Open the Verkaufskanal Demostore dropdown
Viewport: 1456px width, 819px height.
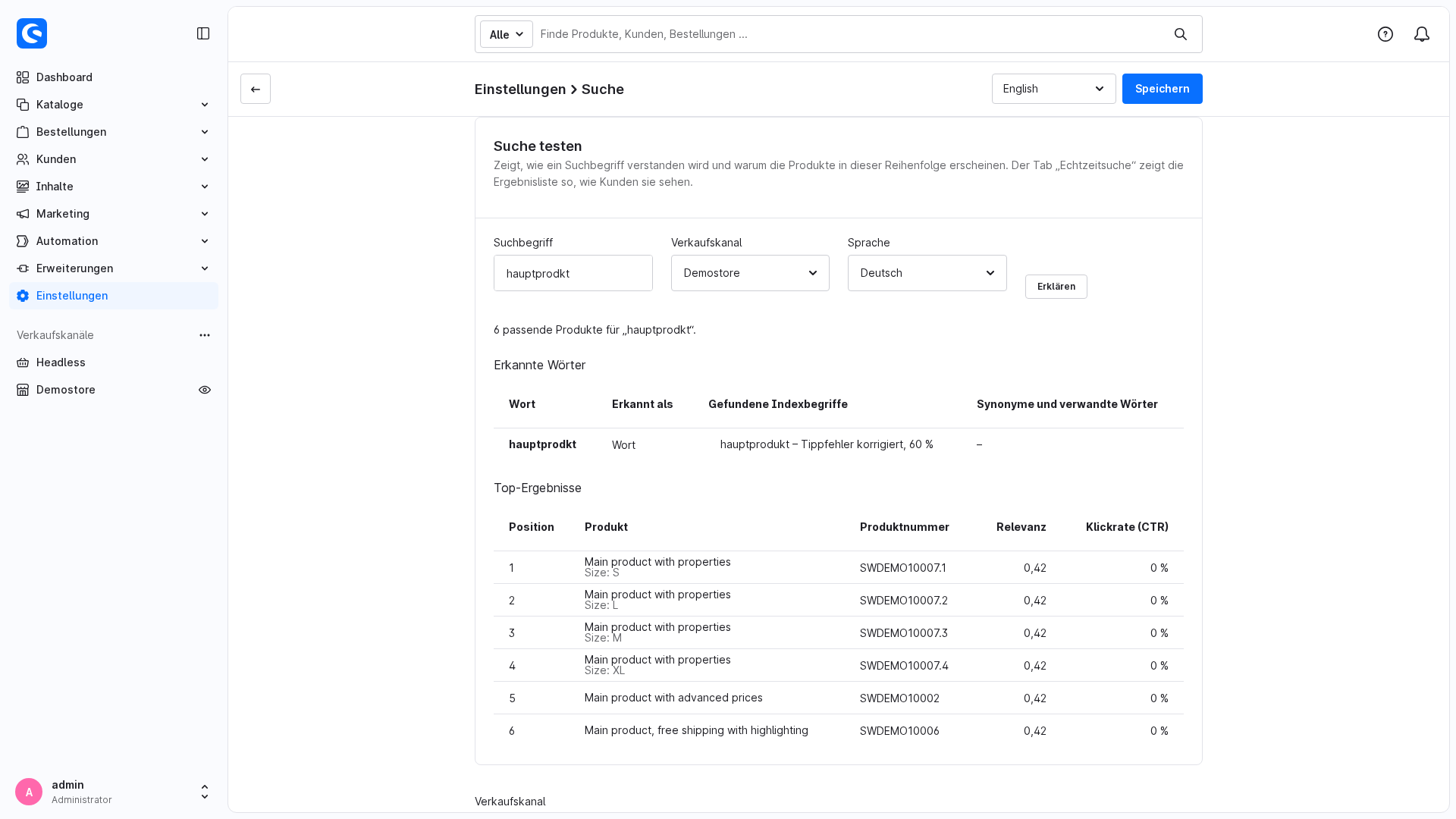tap(750, 273)
